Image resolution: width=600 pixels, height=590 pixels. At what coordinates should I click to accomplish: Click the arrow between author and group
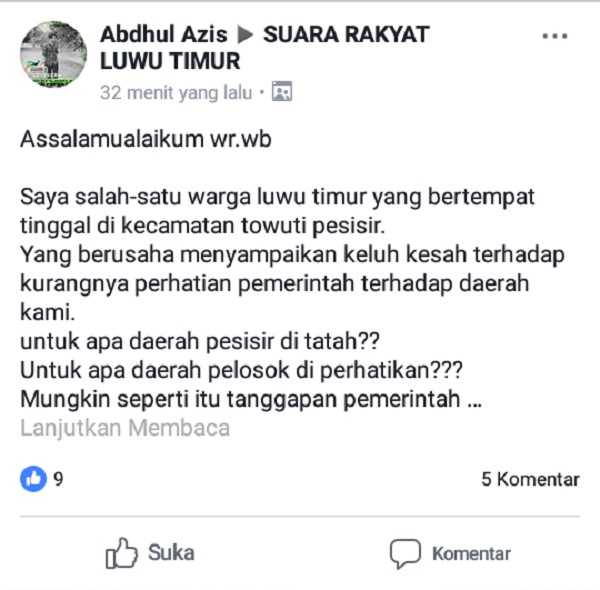click(245, 34)
